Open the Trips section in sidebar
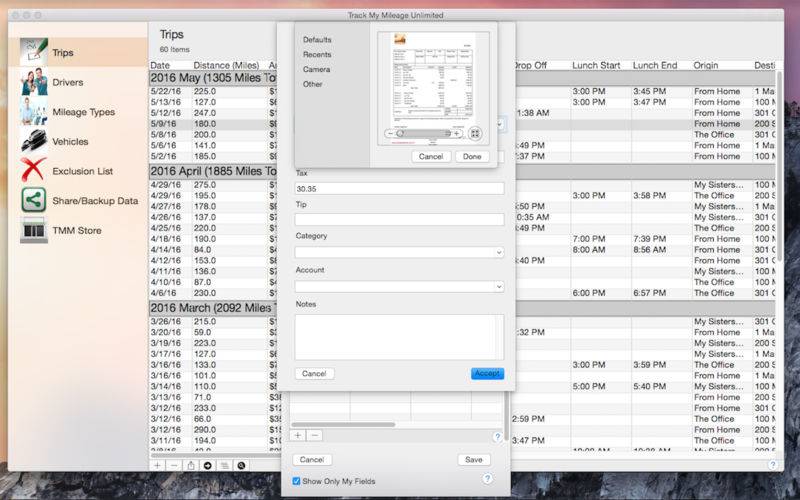This screenshot has height=500, width=800. click(78, 53)
